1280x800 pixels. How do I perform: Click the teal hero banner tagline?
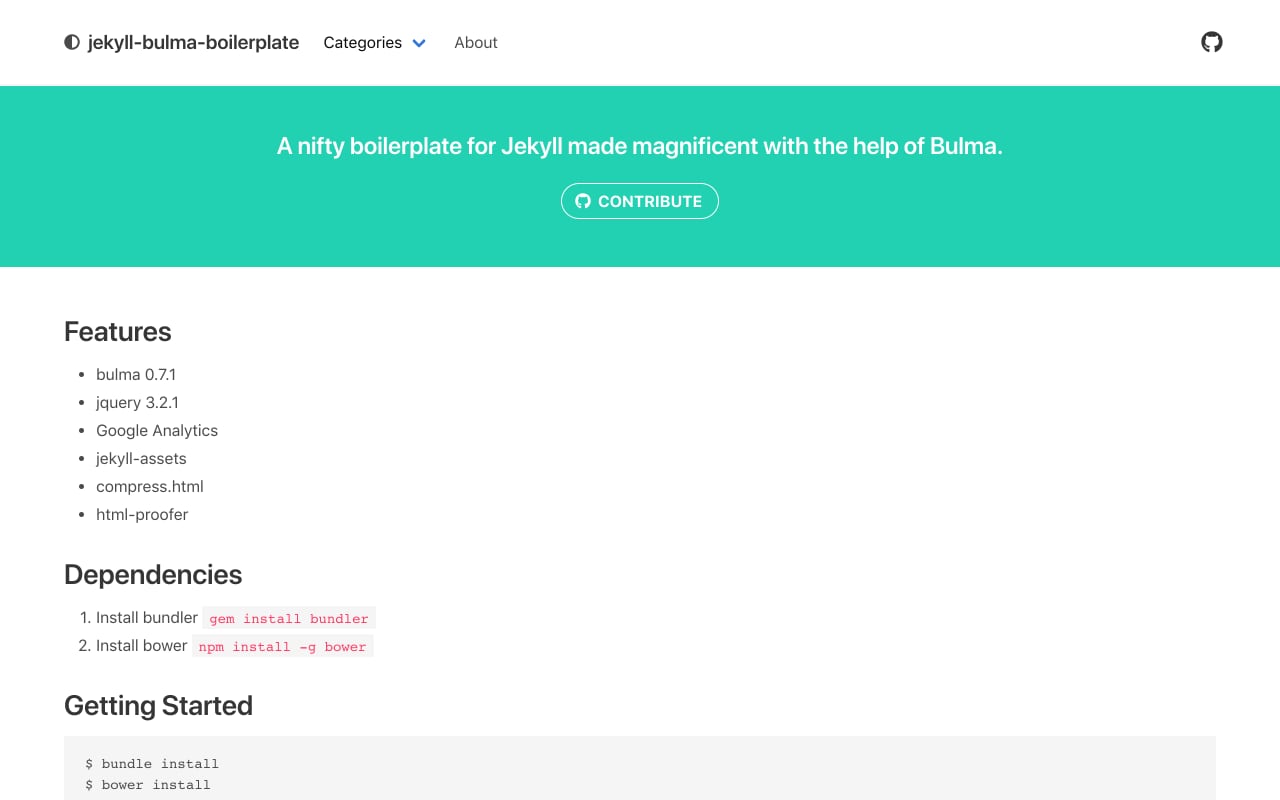[x=639, y=146]
